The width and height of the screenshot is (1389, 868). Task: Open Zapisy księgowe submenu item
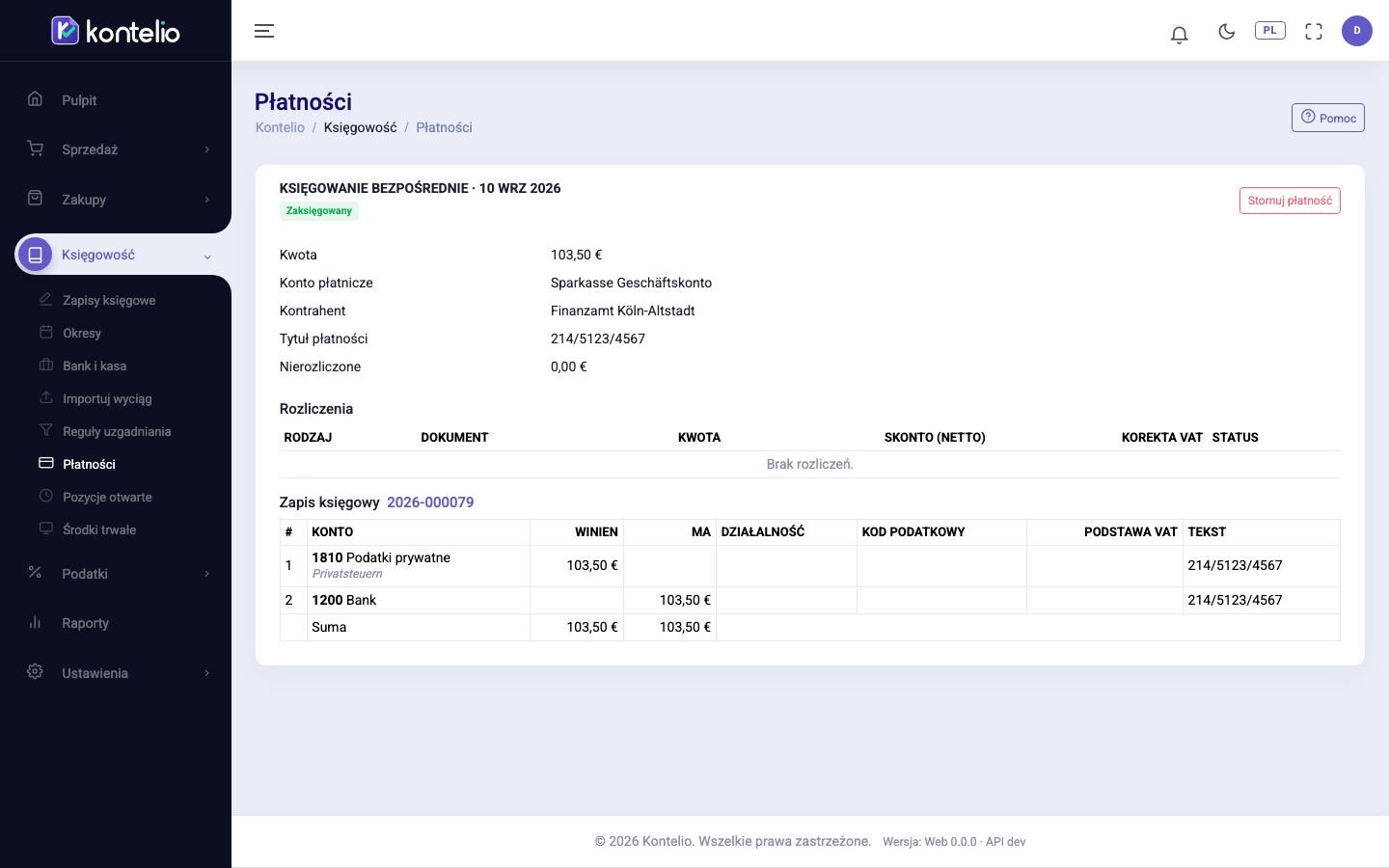coord(109,300)
